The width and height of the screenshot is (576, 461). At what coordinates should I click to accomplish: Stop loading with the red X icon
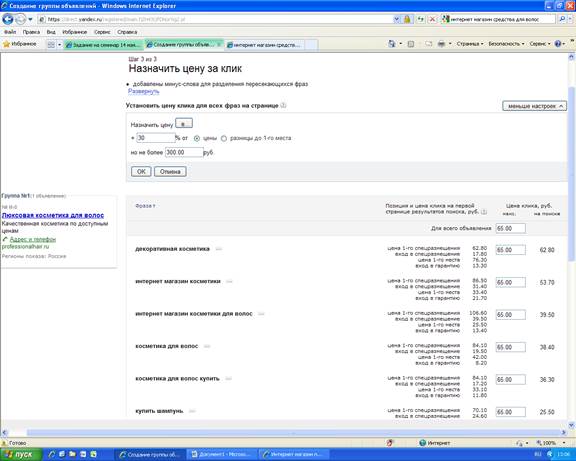(433, 19)
